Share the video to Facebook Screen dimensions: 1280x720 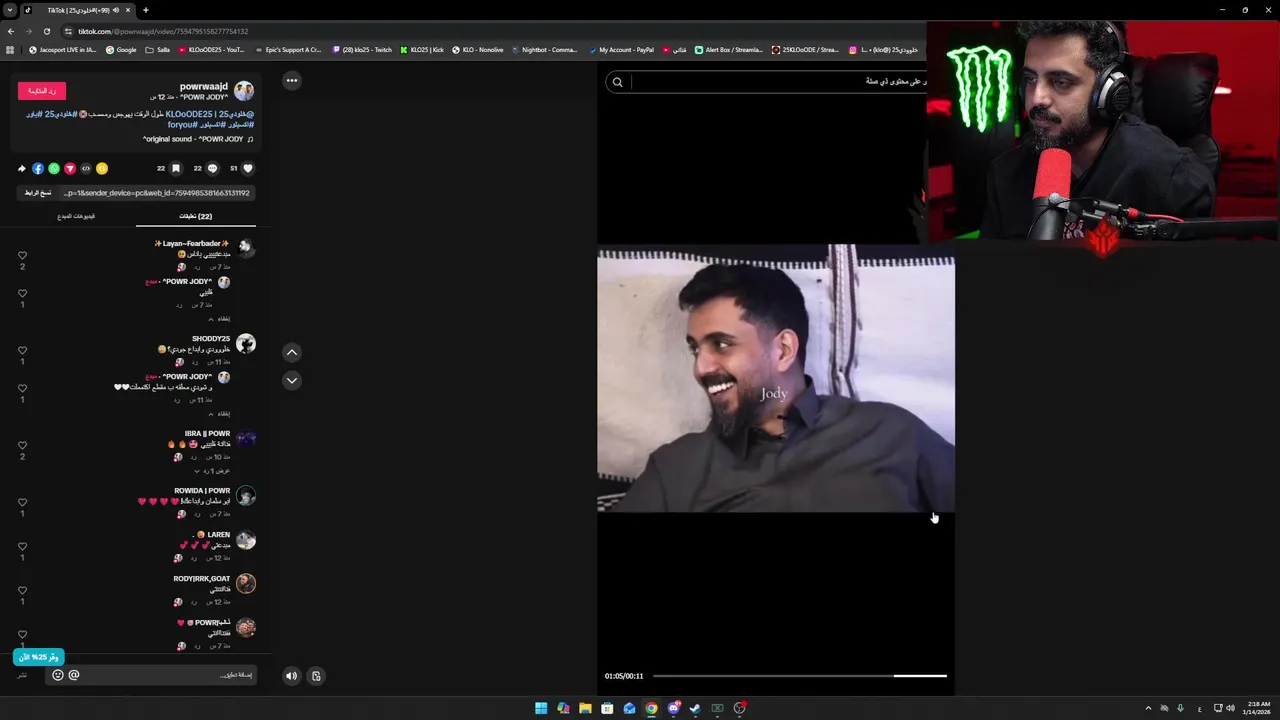(38, 168)
